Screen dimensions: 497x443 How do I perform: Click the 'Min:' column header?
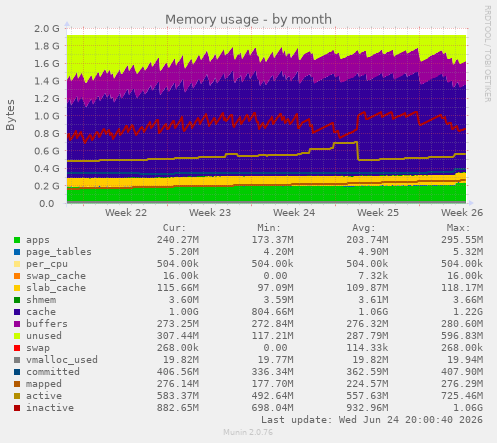269,228
